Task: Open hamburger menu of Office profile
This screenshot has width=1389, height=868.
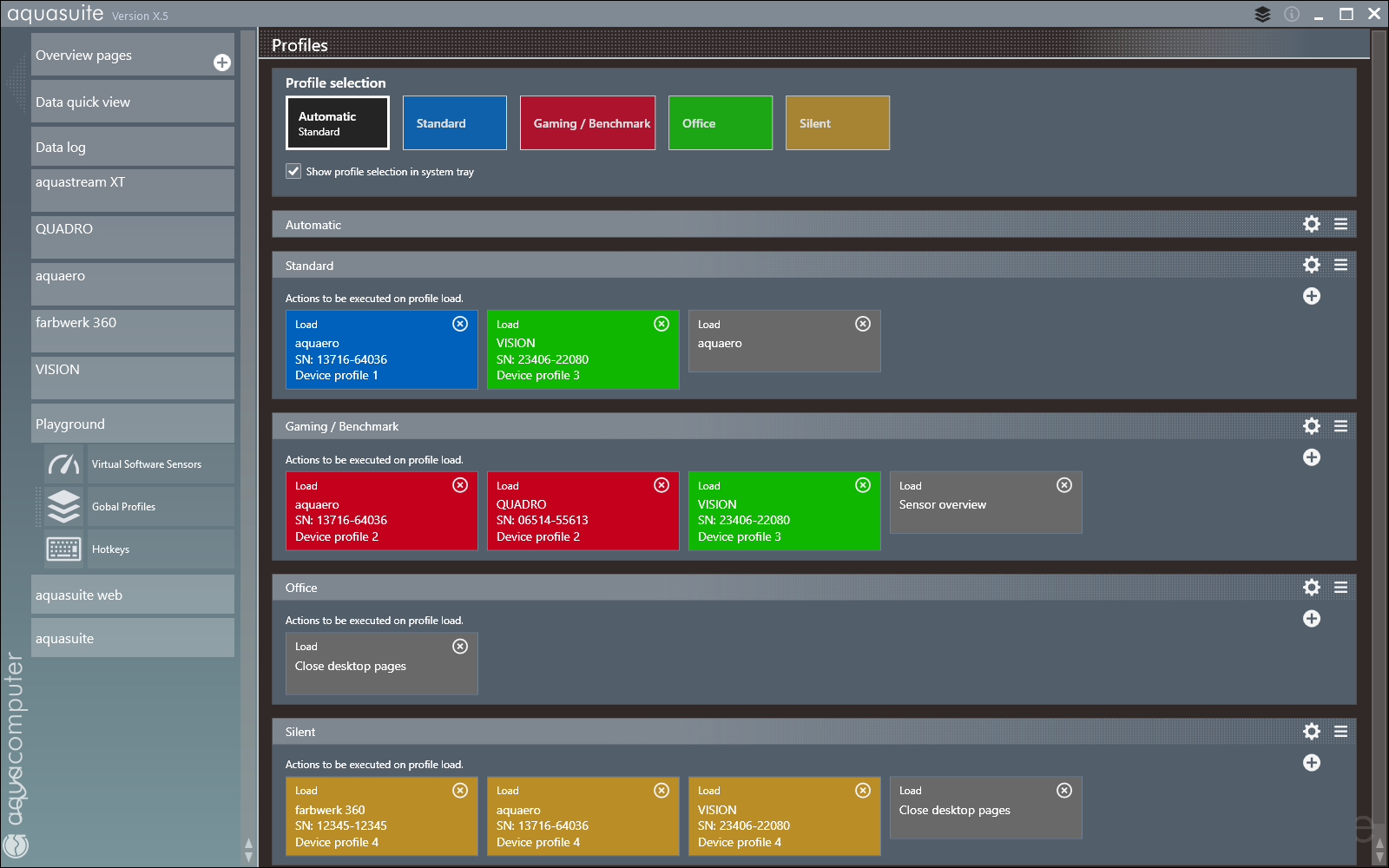Action: [1341, 588]
